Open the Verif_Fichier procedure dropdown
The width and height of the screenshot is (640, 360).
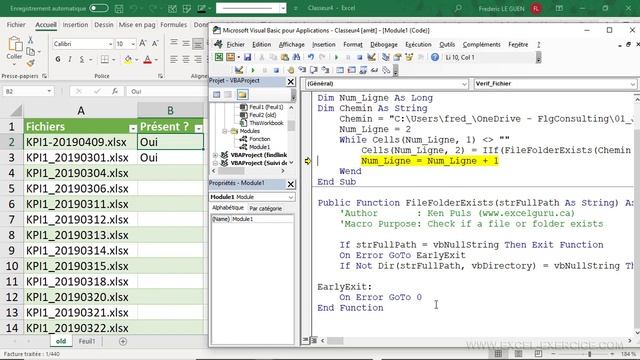(632, 84)
